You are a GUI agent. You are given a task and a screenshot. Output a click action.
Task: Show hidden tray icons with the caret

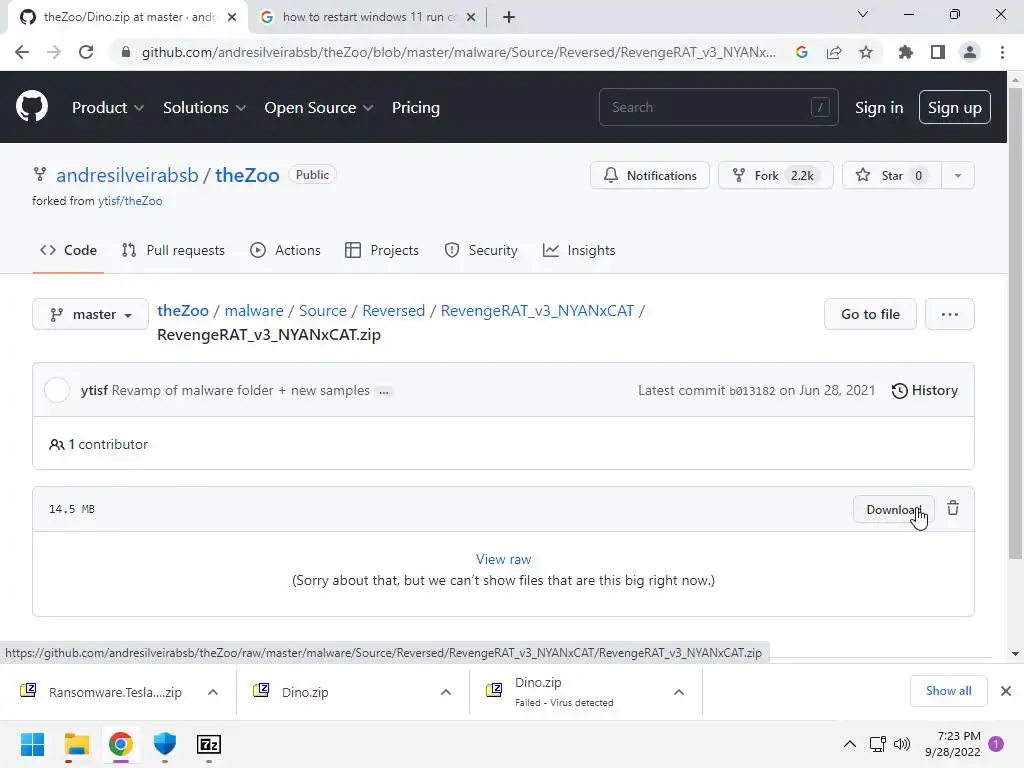pos(850,744)
